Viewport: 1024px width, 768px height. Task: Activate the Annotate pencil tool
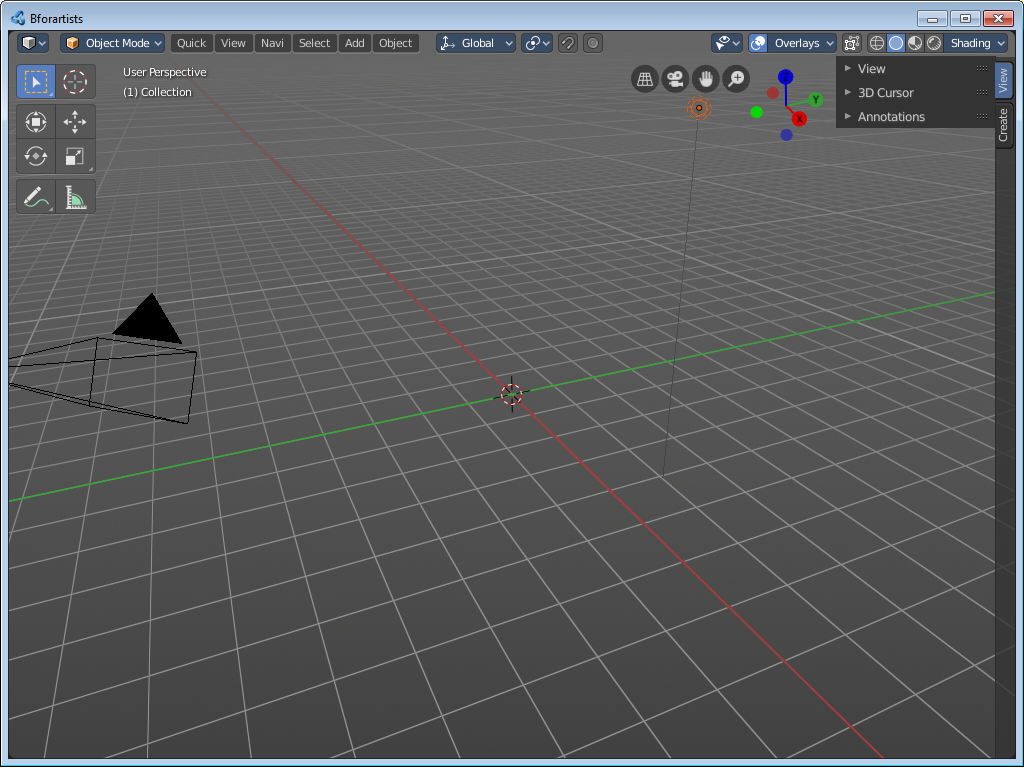pos(36,197)
